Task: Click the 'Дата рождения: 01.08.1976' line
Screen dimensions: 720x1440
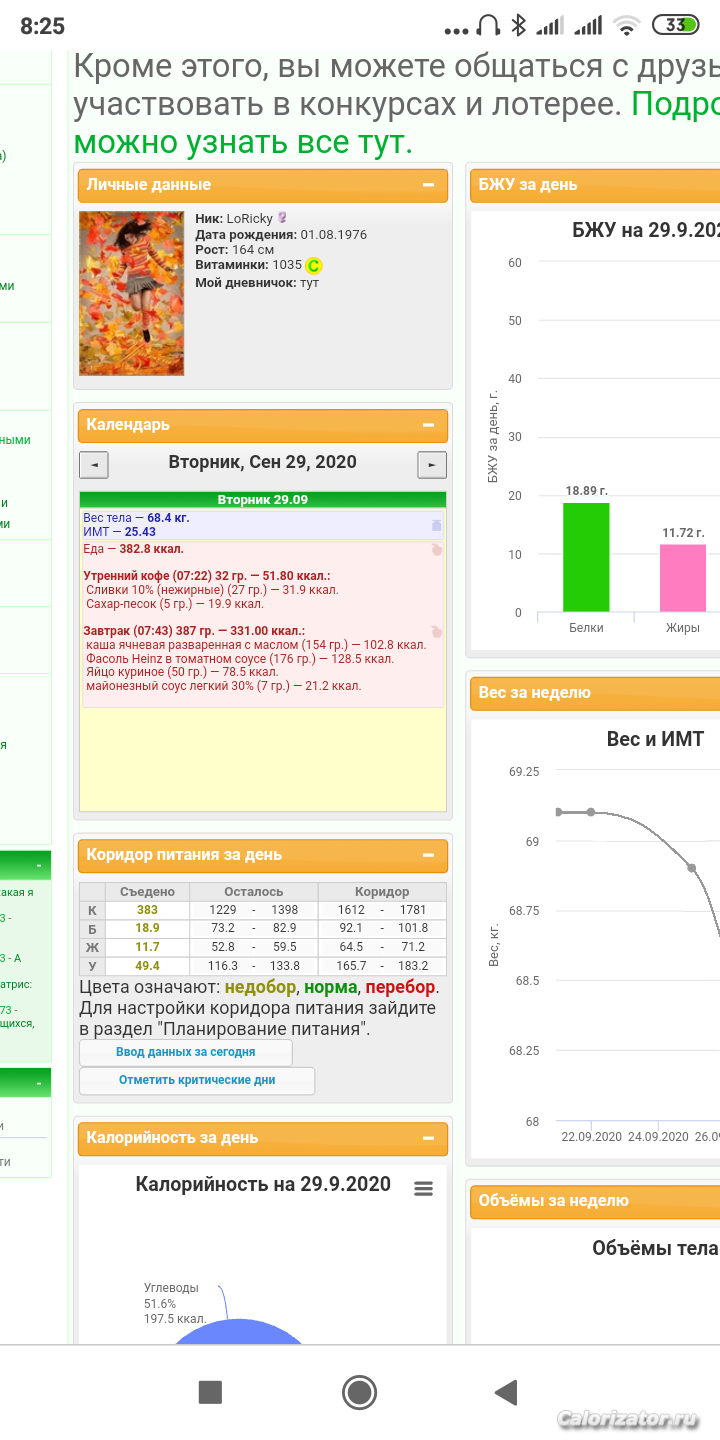Action: coord(281,235)
